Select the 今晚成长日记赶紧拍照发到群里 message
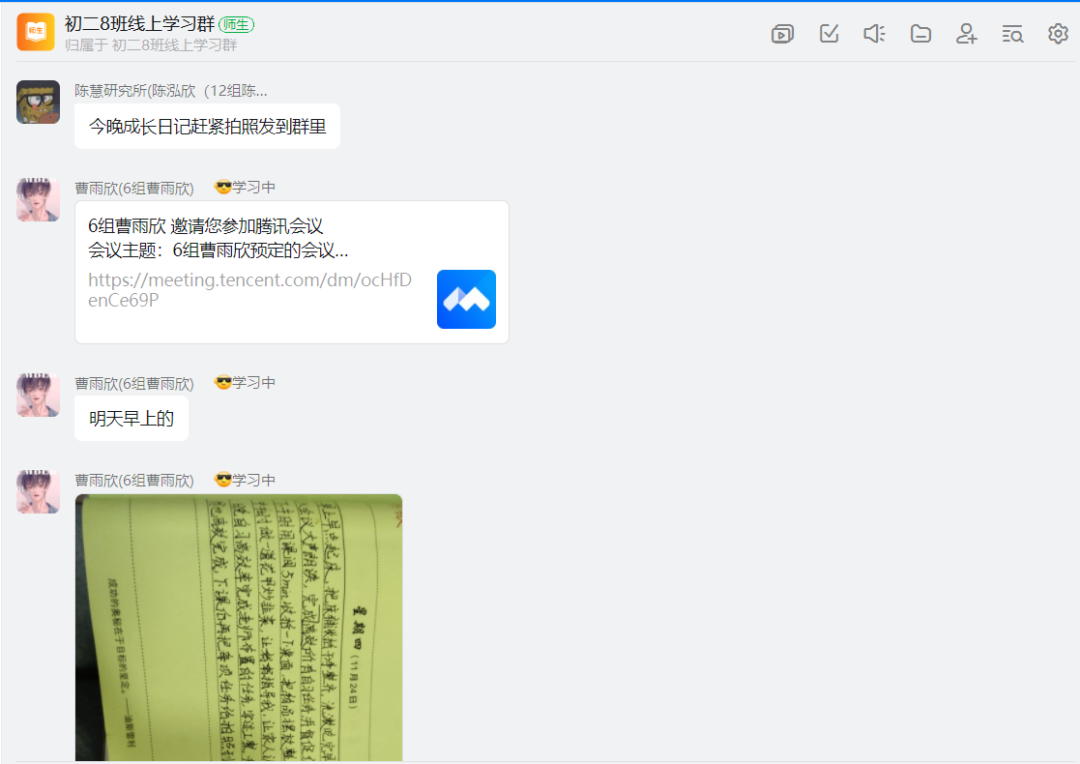 click(207, 126)
